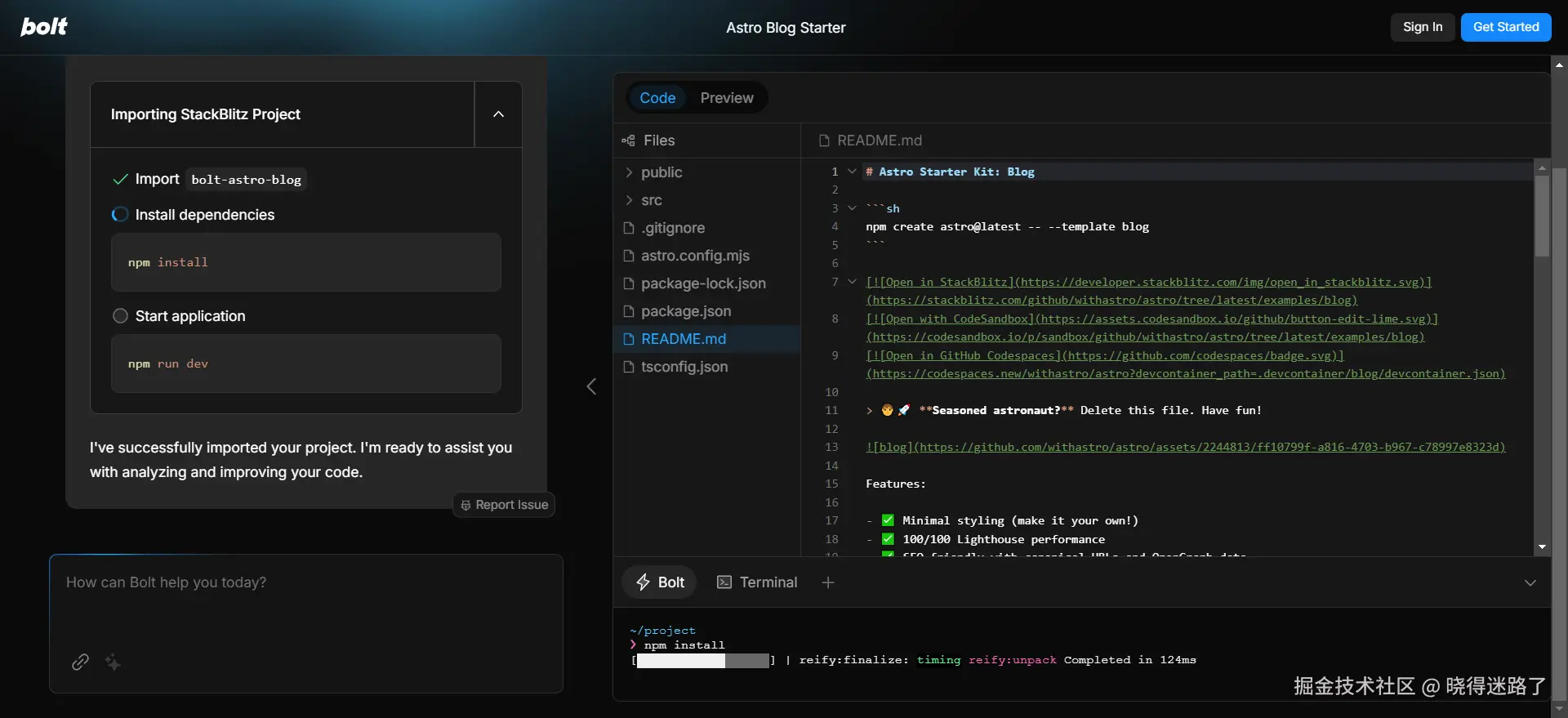Open .gitignore in the file tree
Viewport: 1568px width, 718px height.
click(x=706, y=228)
